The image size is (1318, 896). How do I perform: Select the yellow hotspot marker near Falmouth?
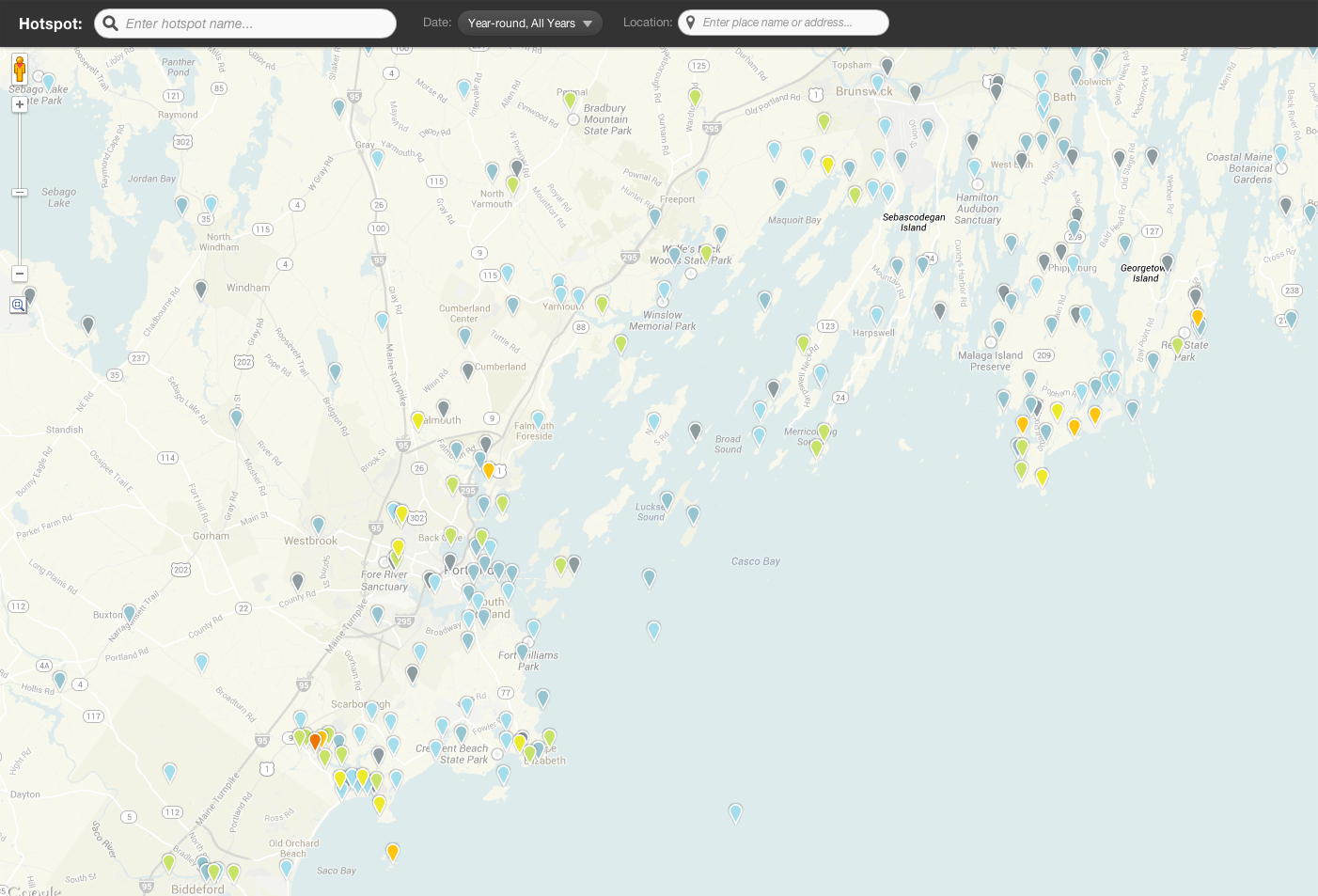[418, 420]
